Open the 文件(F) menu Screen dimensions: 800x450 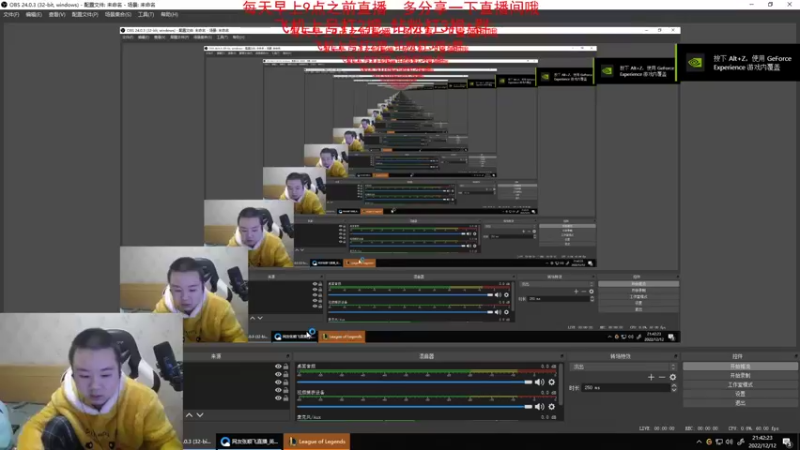pyautogui.click(x=11, y=14)
